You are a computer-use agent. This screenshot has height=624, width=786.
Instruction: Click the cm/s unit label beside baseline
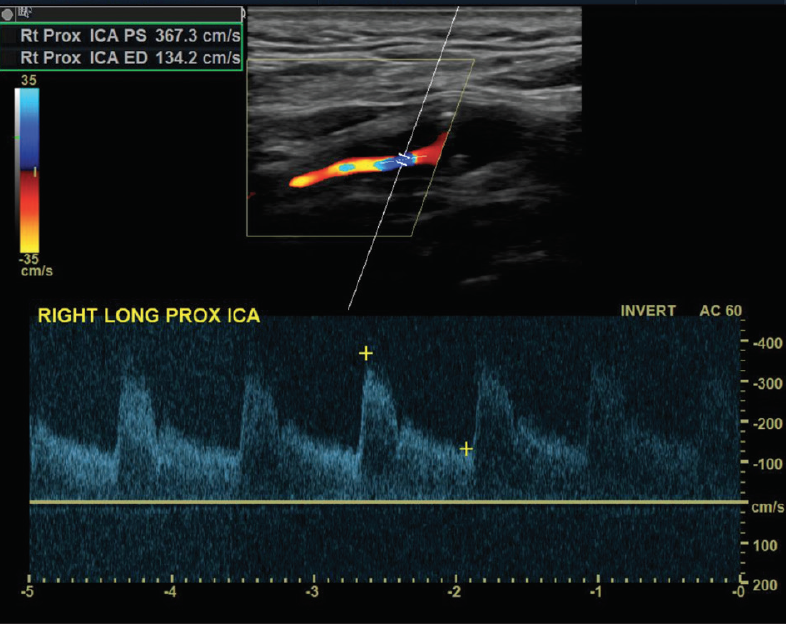(x=767, y=507)
